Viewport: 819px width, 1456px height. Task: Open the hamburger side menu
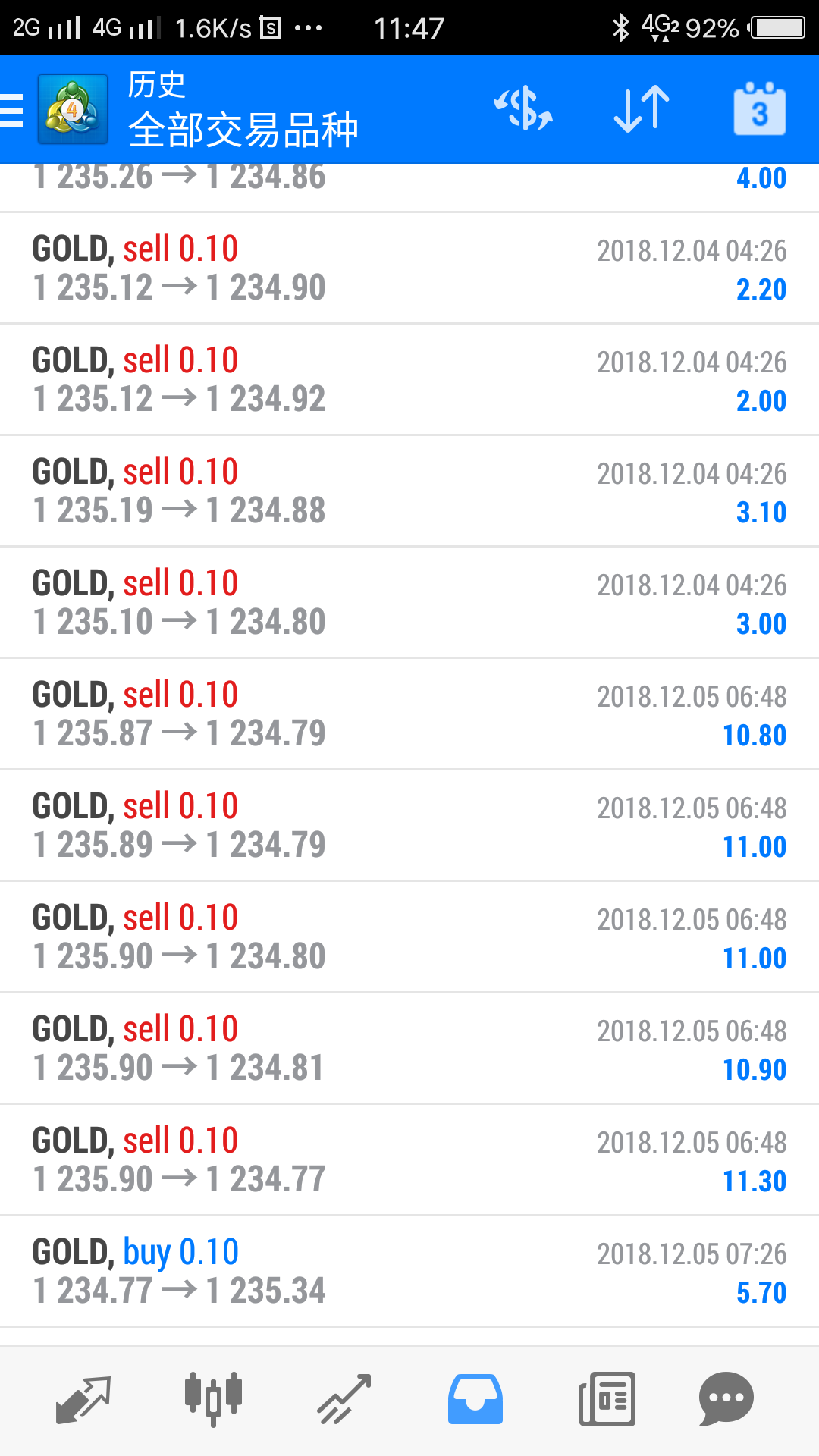tap(12, 110)
